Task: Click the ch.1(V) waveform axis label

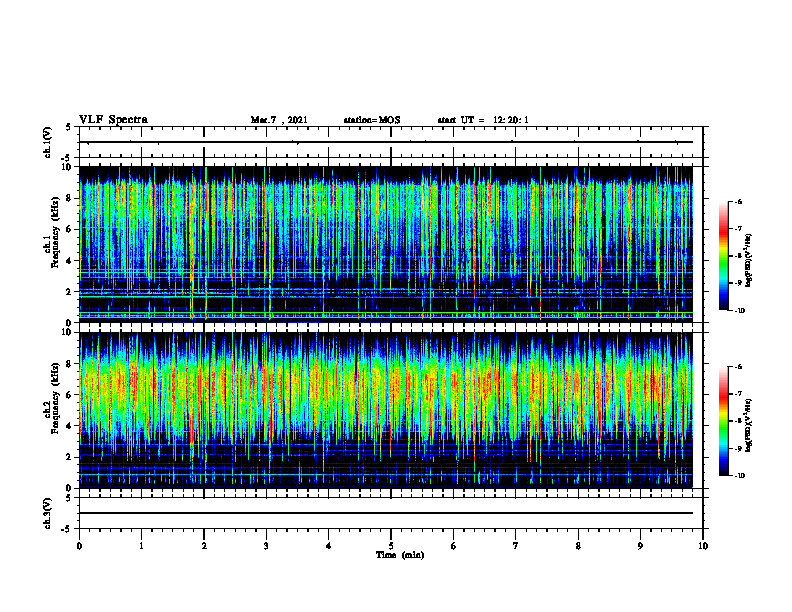Action: pos(48,142)
